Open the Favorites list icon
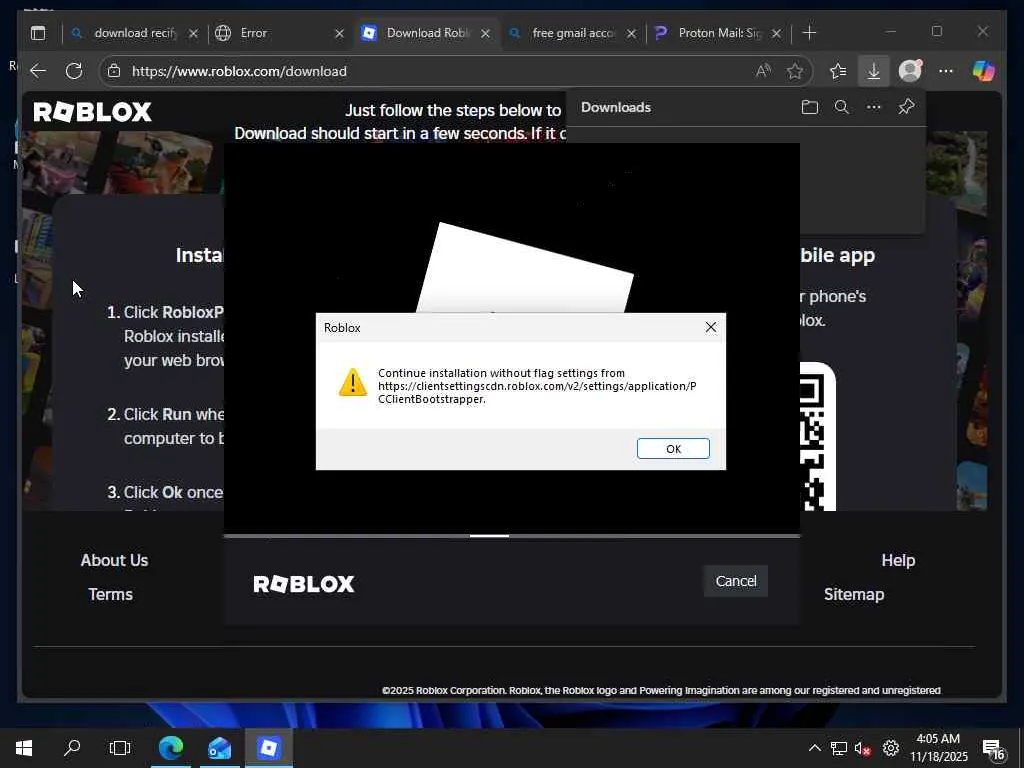The width and height of the screenshot is (1024, 768). coord(838,71)
